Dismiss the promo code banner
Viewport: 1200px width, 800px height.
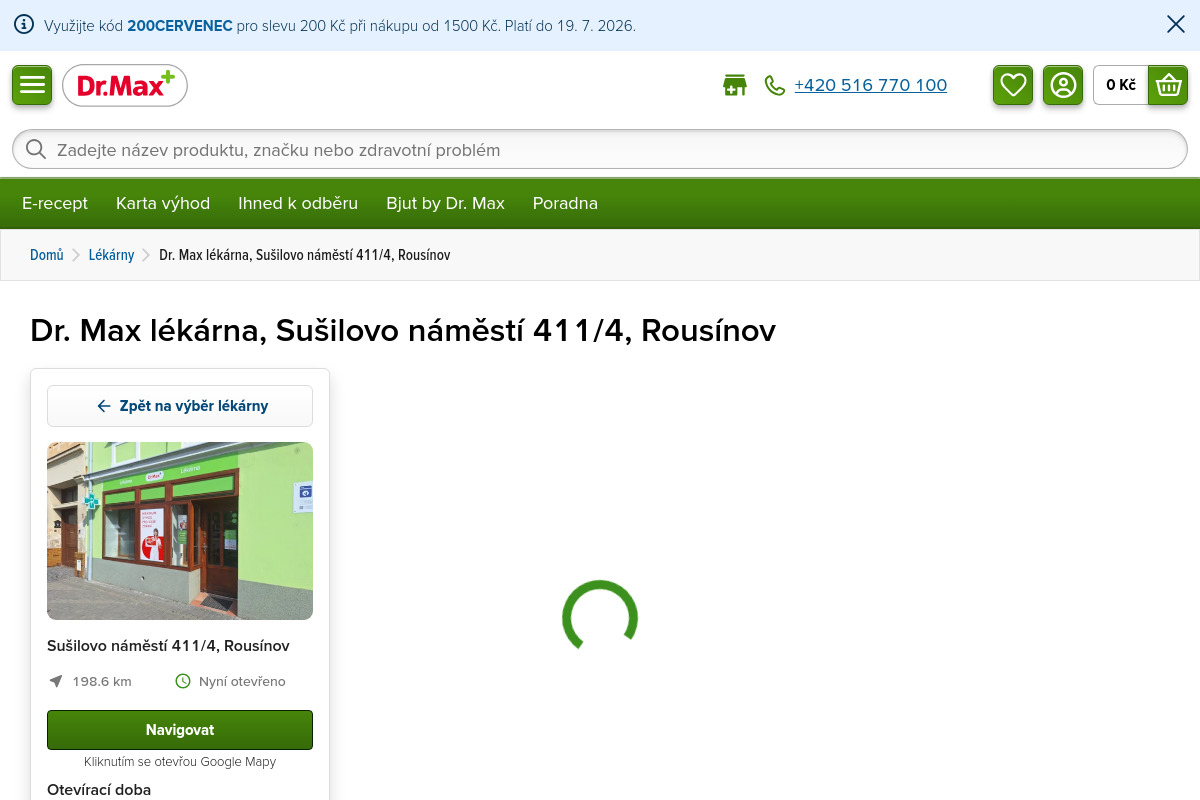coord(1176,25)
